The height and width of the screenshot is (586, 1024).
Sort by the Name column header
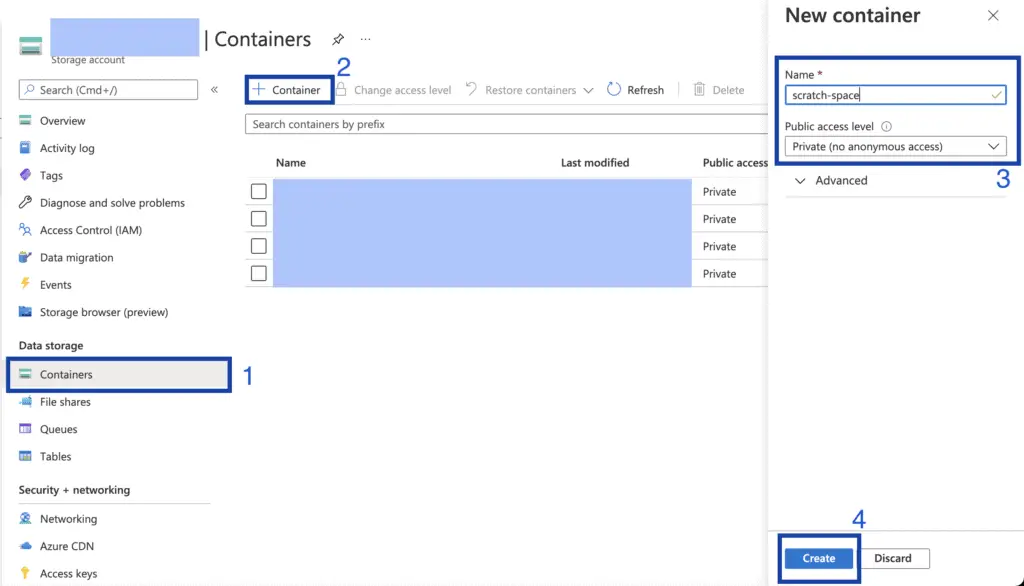(x=291, y=163)
